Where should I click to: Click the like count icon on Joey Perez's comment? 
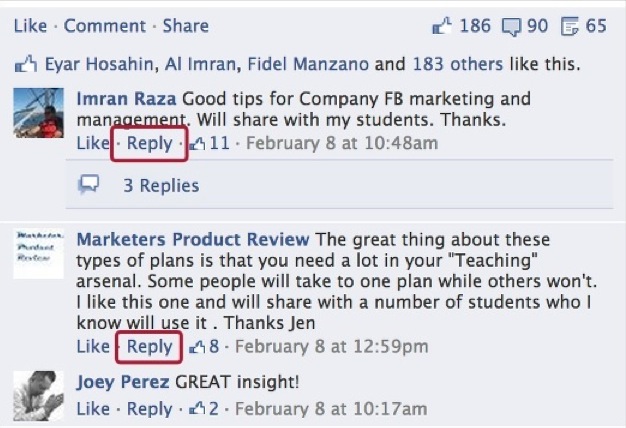coord(198,408)
